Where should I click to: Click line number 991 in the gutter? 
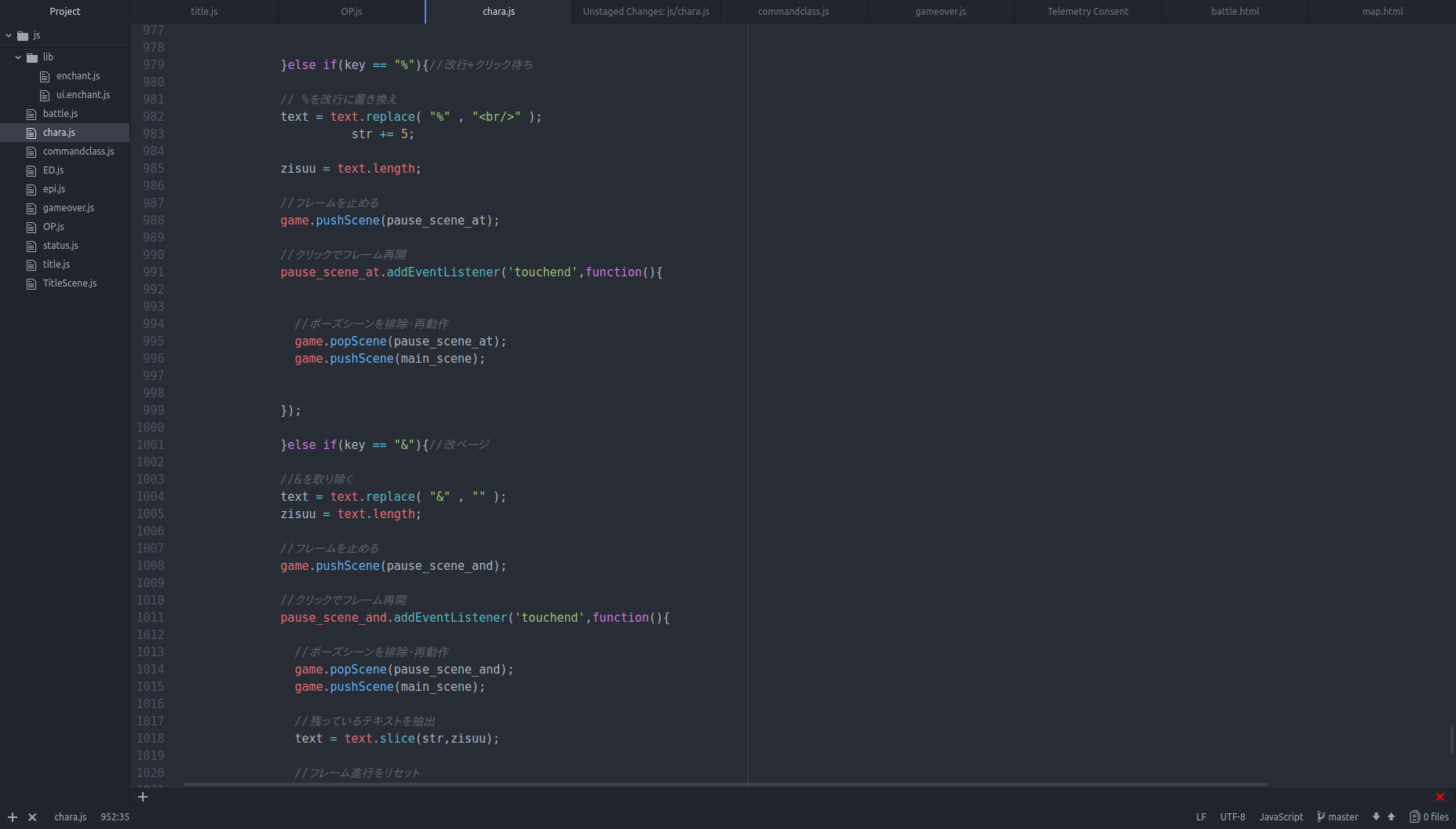click(153, 272)
